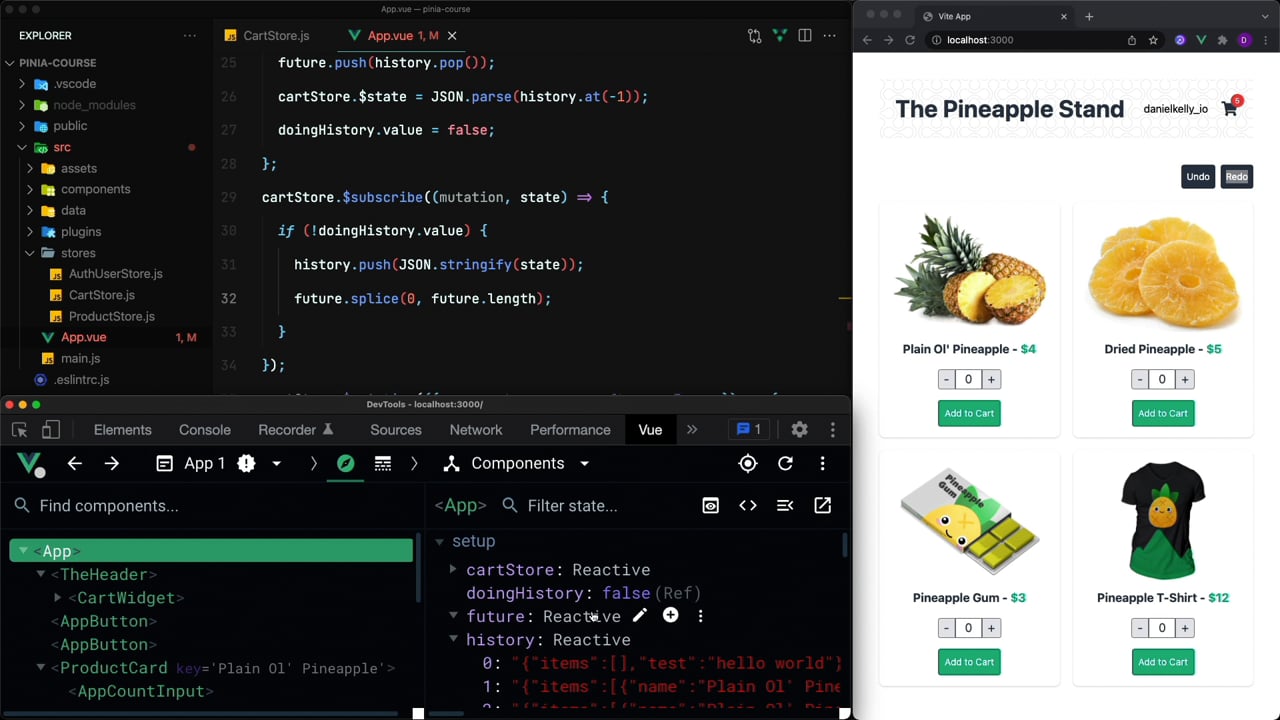Screen dimensions: 1280x720
Task: Open Explorer panel more actions ellipsis
Action: 190,36
